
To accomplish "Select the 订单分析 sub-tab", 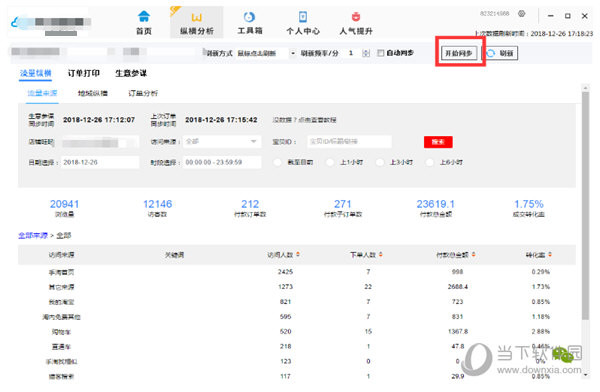I will click(x=143, y=93).
